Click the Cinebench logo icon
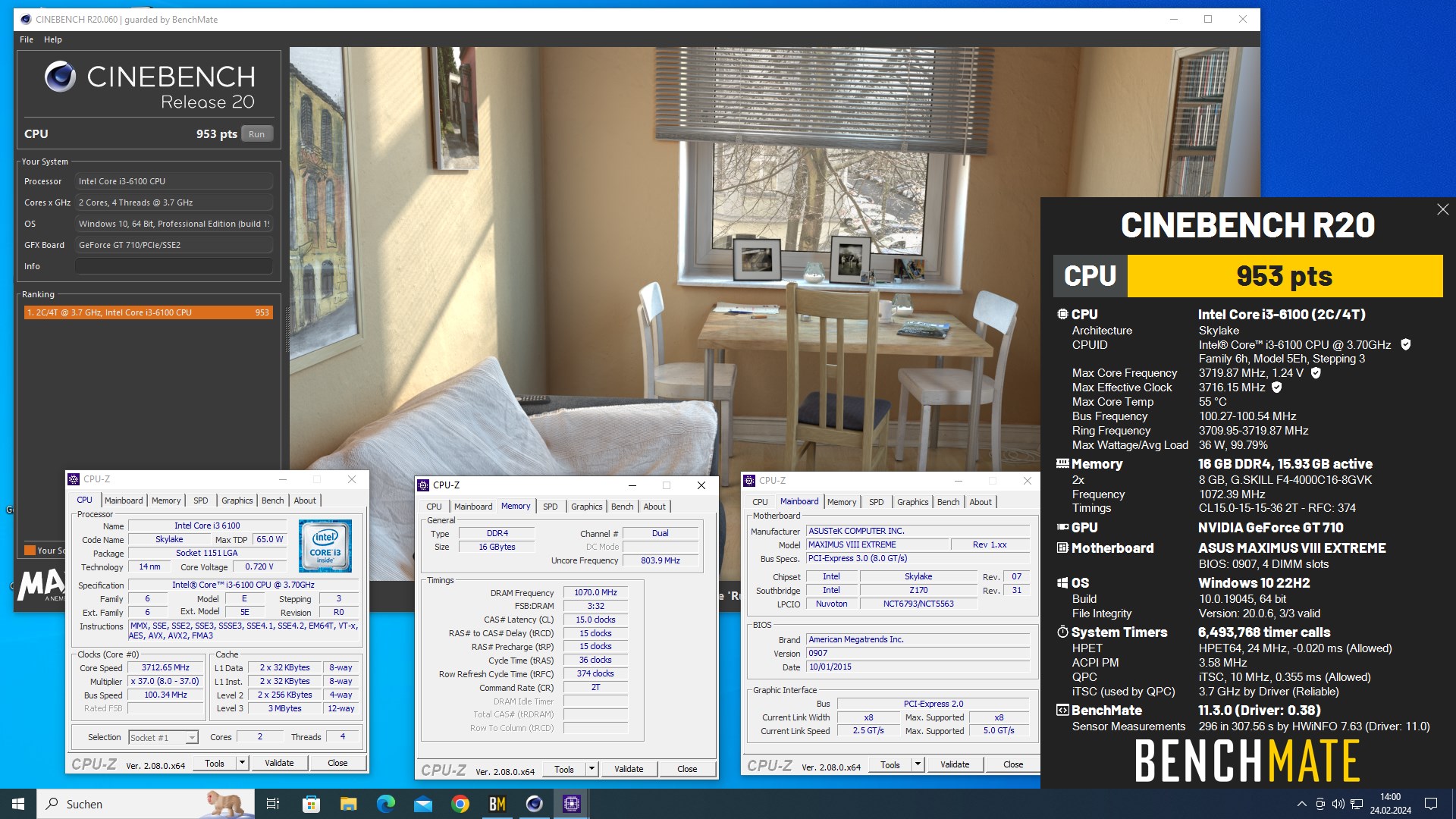This screenshot has width=1456, height=819. 60,77
